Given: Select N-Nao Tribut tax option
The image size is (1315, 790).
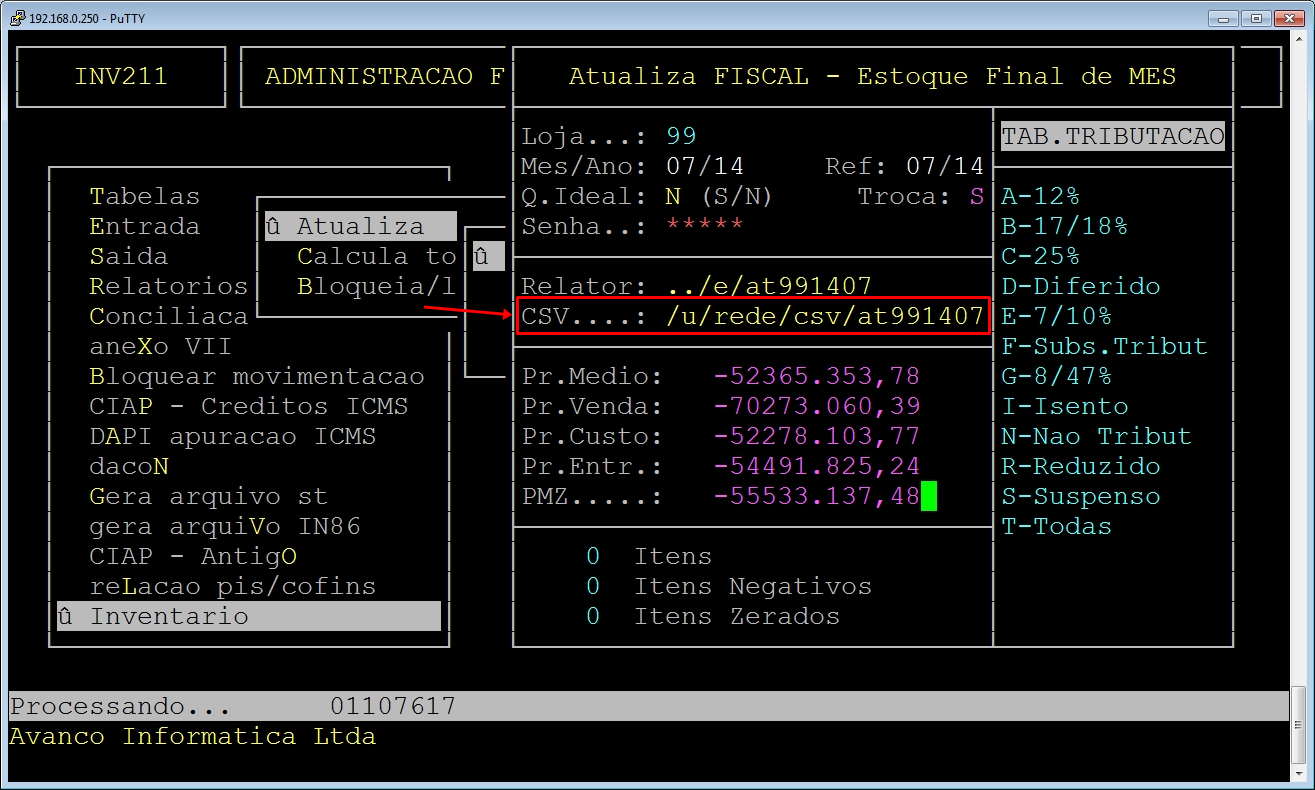Looking at the screenshot, I should 1097,436.
